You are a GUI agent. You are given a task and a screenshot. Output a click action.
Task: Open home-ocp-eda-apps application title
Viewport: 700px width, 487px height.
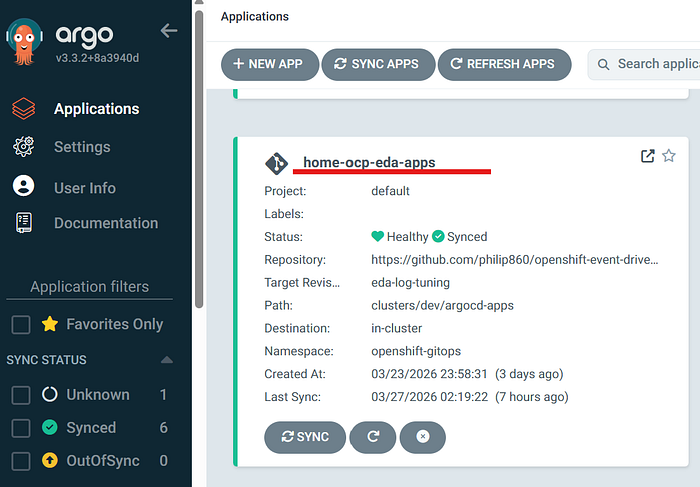tap(369, 162)
